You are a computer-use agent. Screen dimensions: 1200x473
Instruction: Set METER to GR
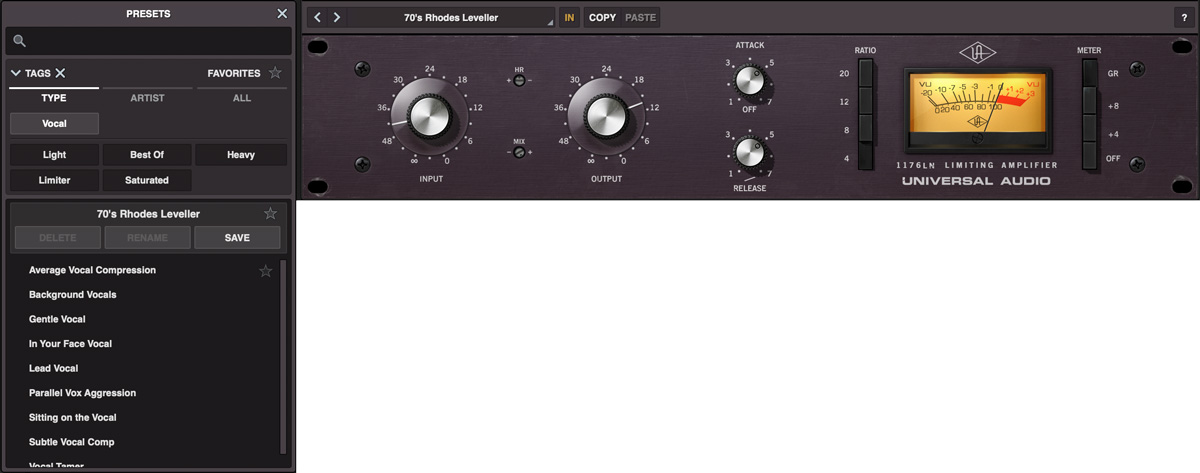click(1089, 73)
